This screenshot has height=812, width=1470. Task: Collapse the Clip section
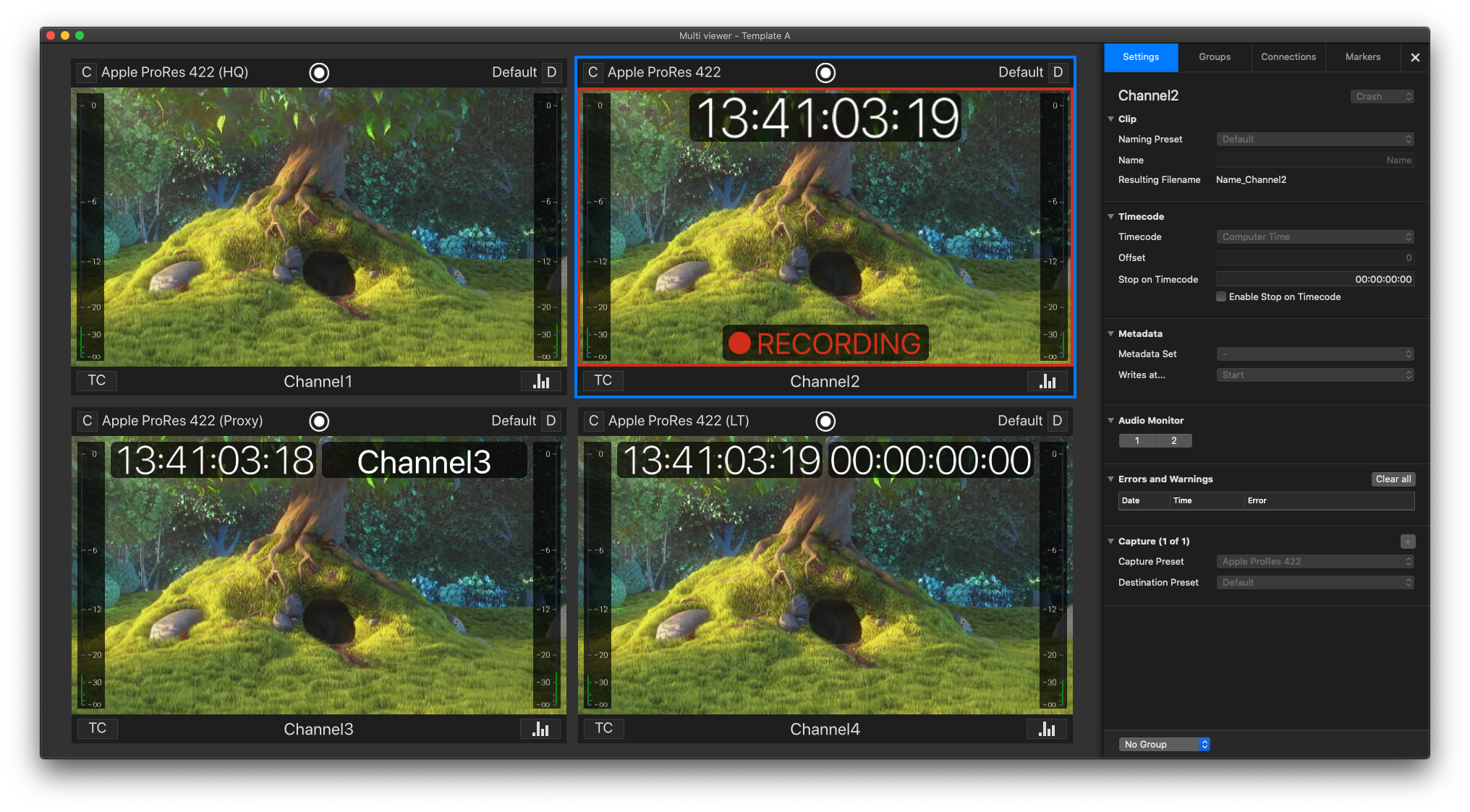(1111, 119)
